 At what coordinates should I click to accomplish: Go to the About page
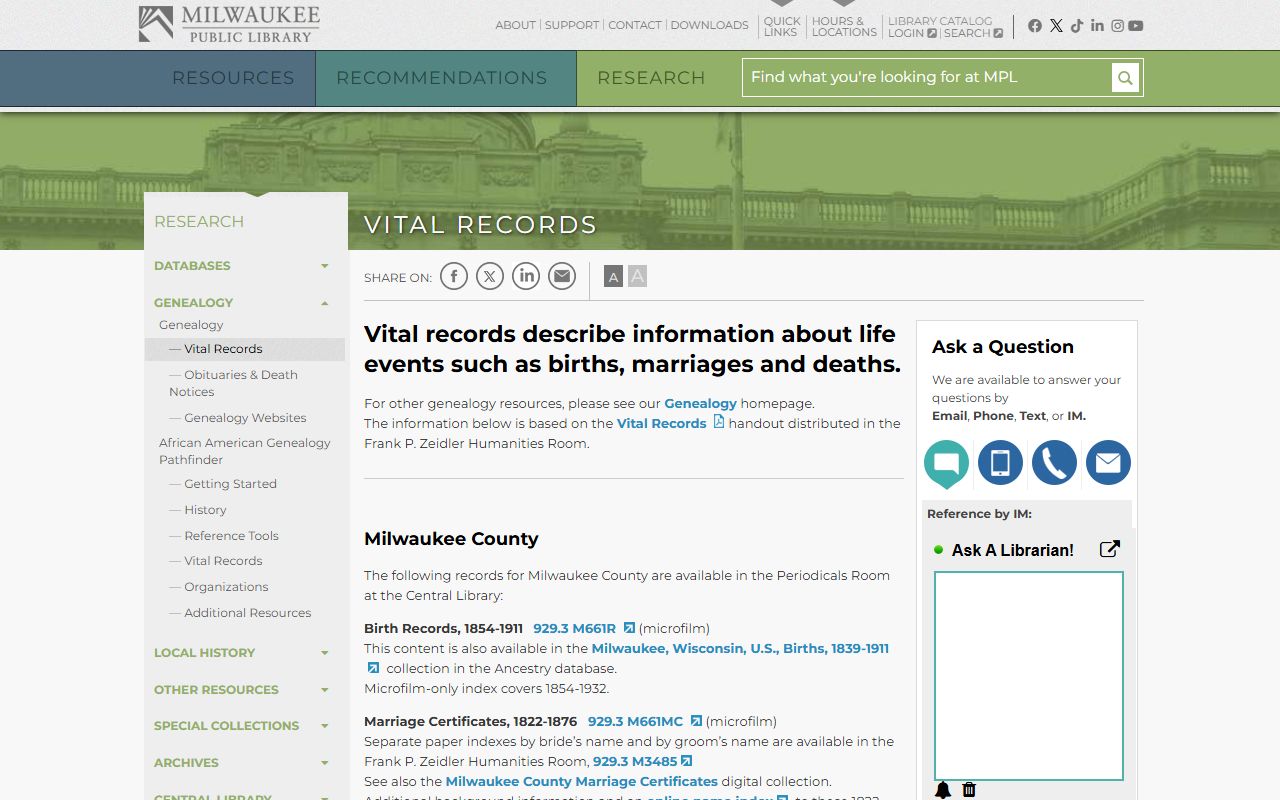pyautogui.click(x=516, y=25)
